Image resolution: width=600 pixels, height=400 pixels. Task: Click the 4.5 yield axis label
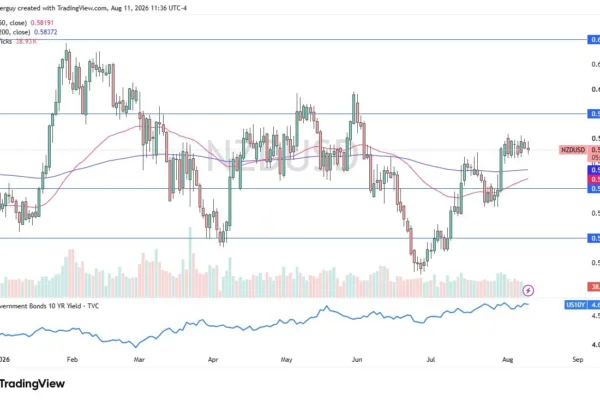click(595, 316)
